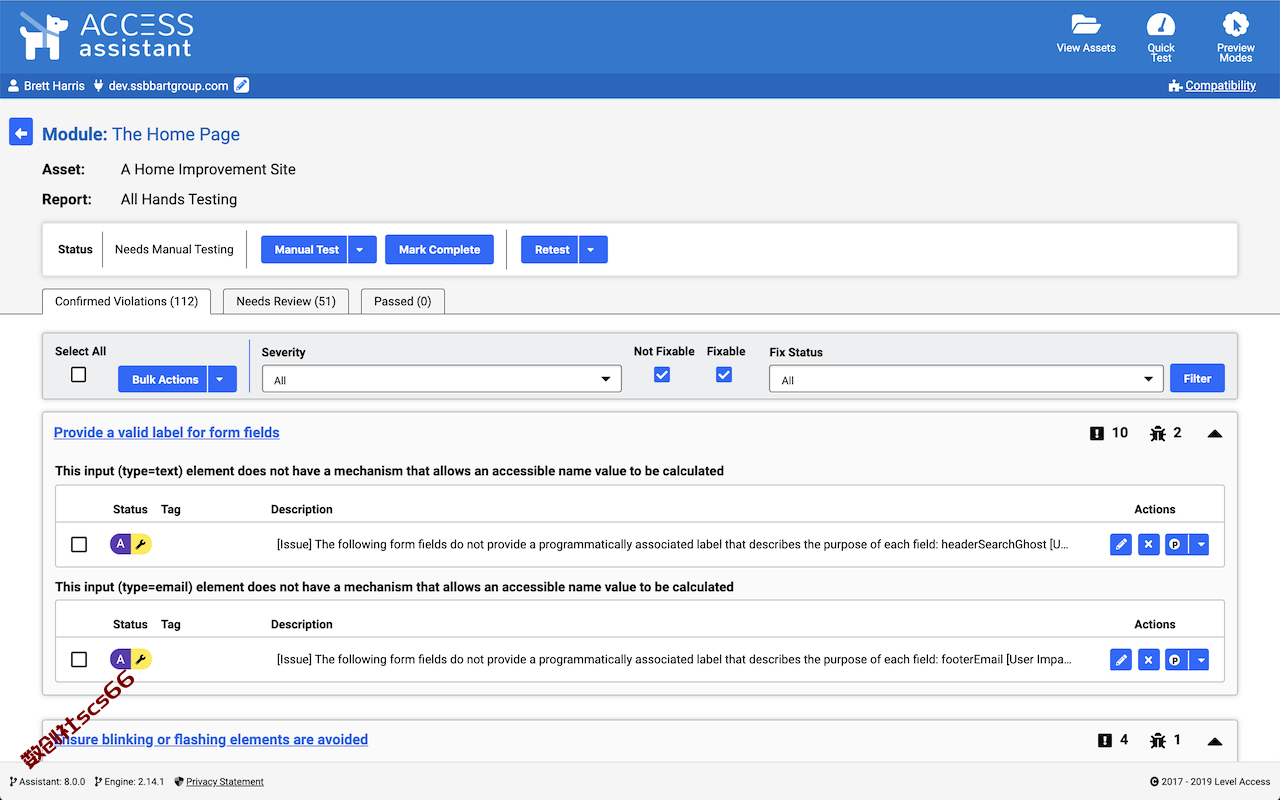Click Module: The Home Page heading
This screenshot has height=800, width=1280.
(141, 134)
